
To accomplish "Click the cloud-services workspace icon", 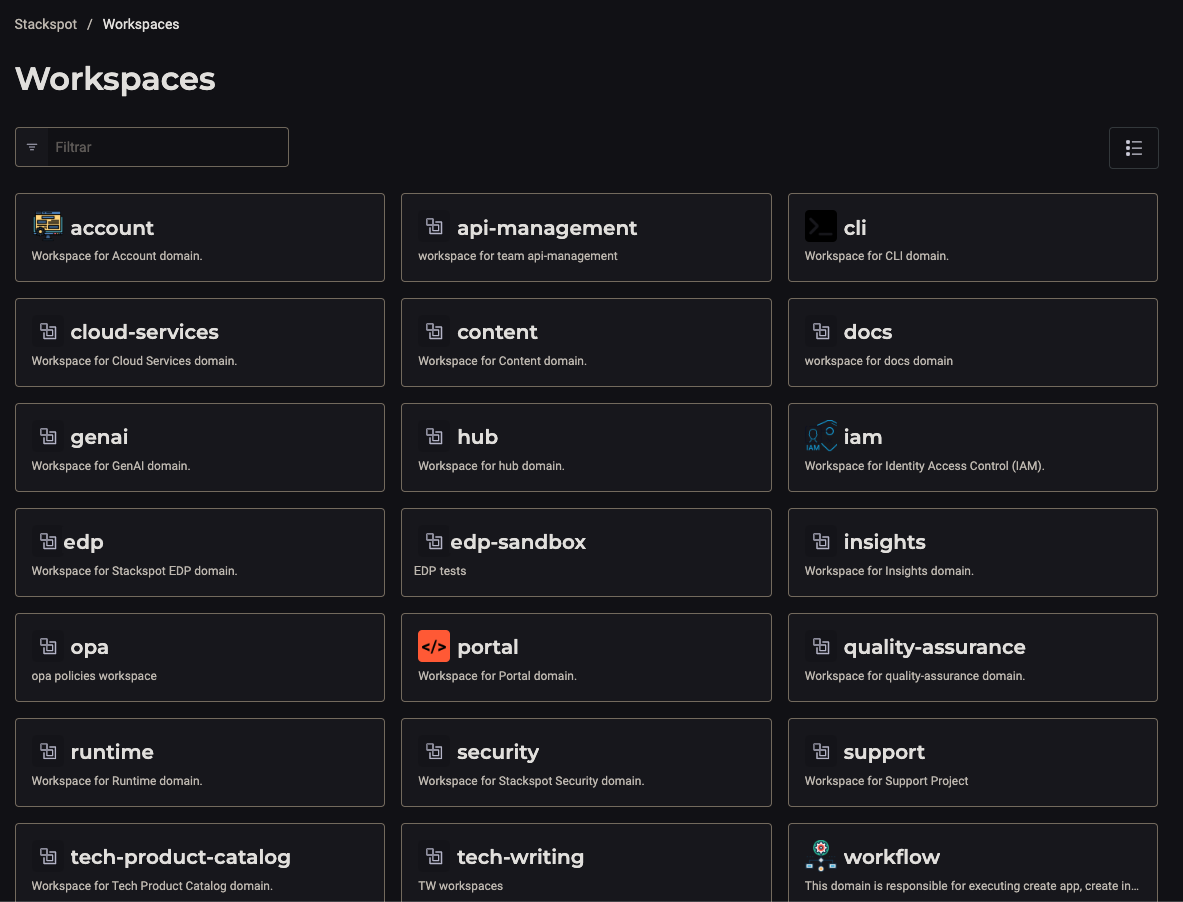I will 48,330.
